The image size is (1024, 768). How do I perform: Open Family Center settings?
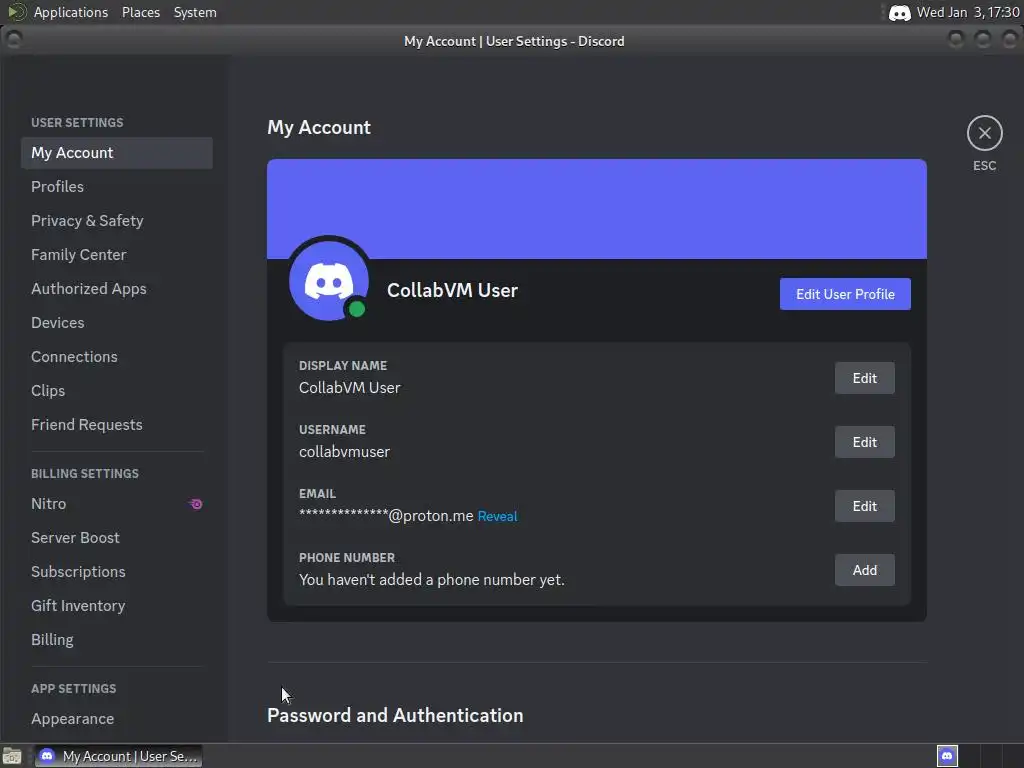pyautogui.click(x=117, y=255)
